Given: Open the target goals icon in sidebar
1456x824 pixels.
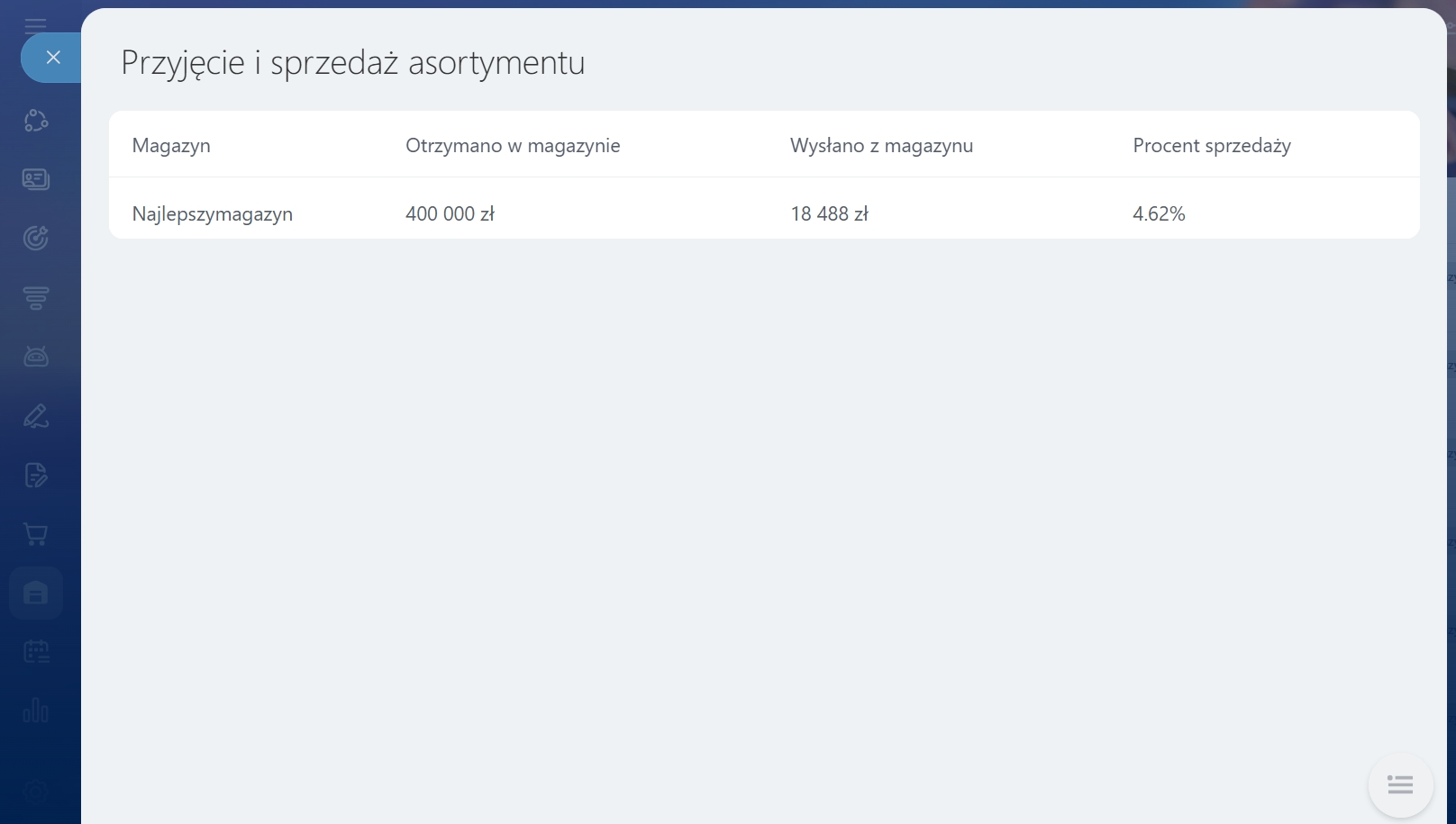Looking at the screenshot, I should pyautogui.click(x=36, y=238).
